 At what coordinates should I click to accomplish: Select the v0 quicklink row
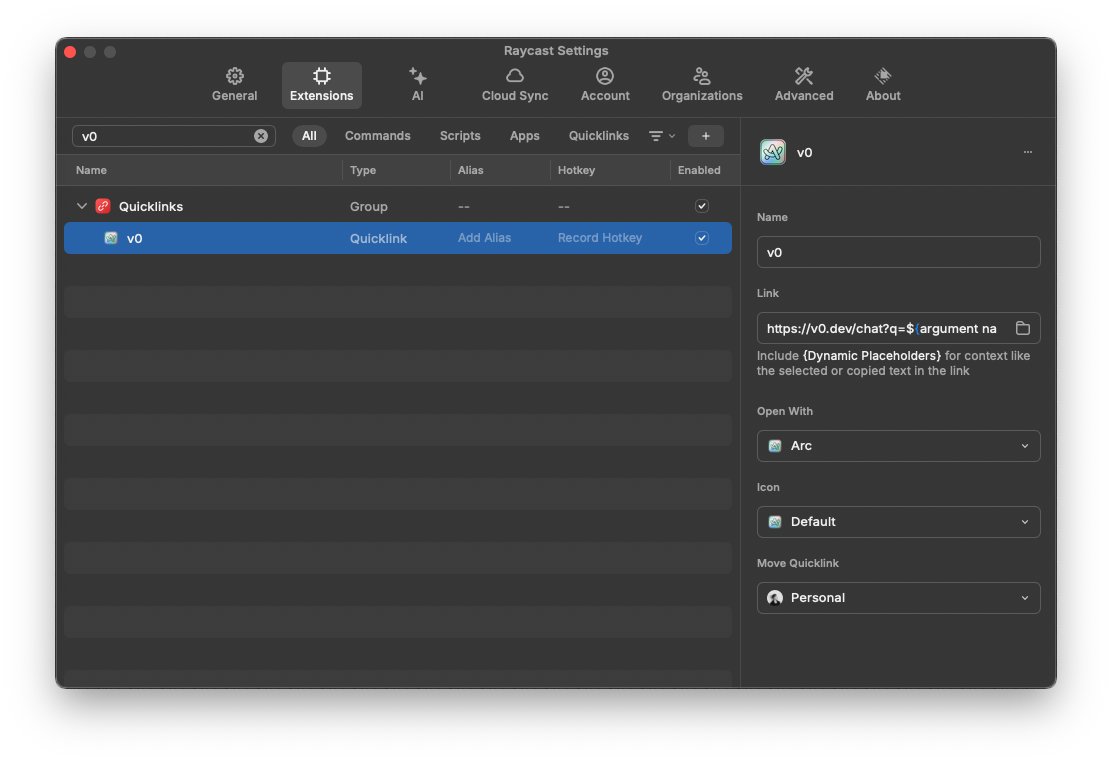click(398, 238)
